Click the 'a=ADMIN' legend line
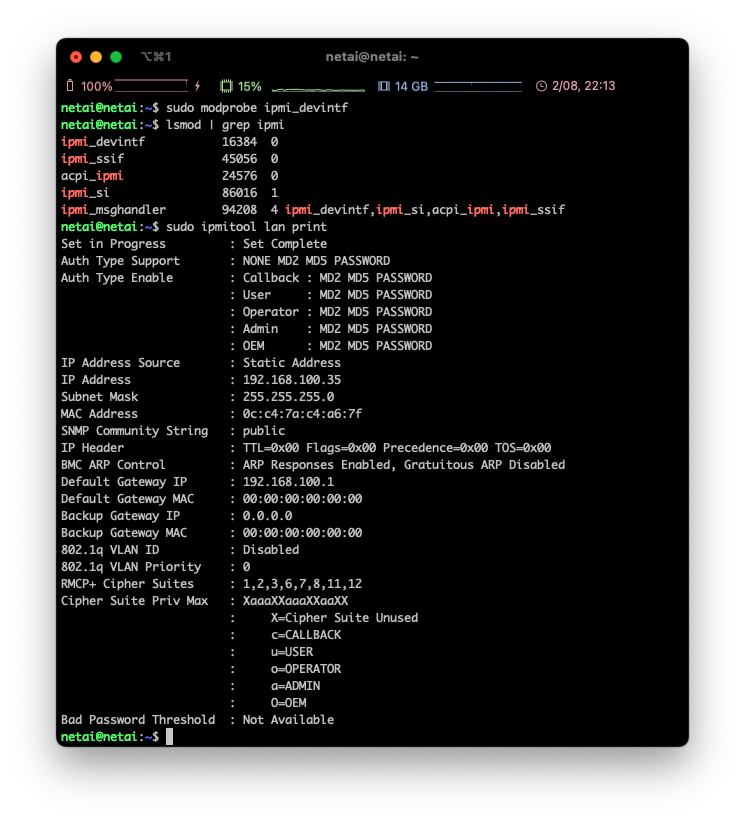 pos(295,686)
